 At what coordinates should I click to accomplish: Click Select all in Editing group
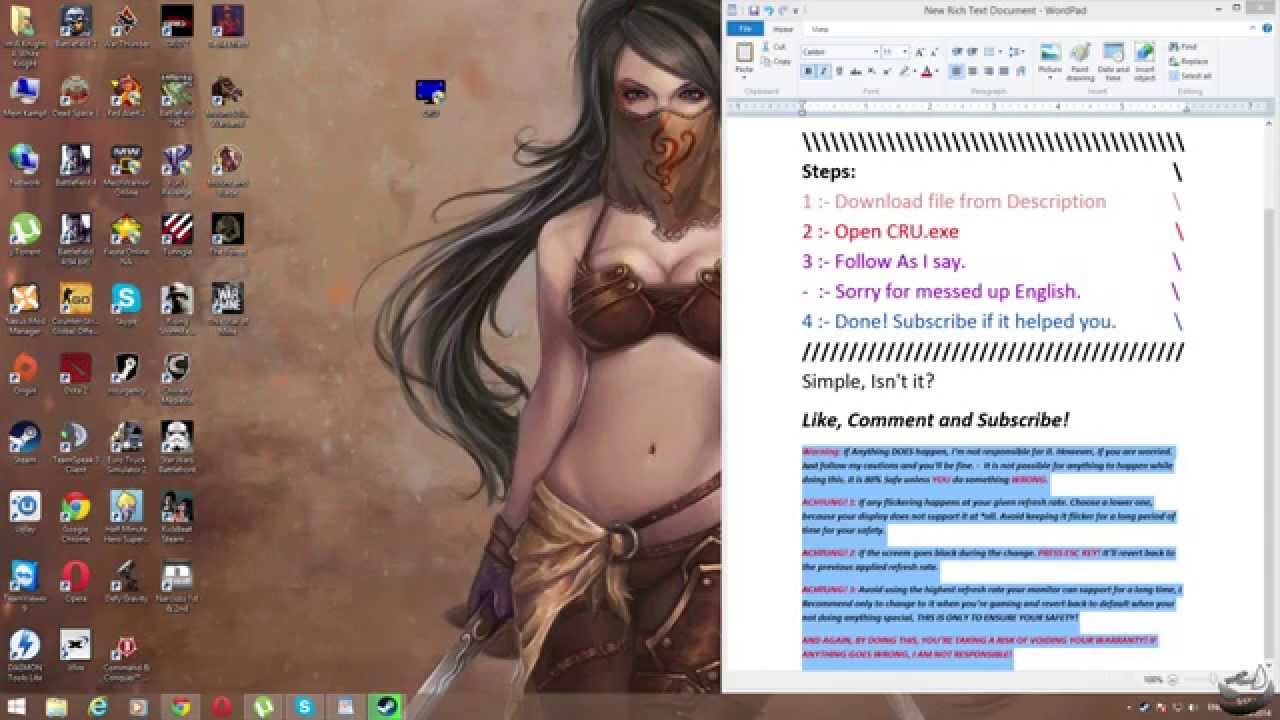click(x=1190, y=76)
